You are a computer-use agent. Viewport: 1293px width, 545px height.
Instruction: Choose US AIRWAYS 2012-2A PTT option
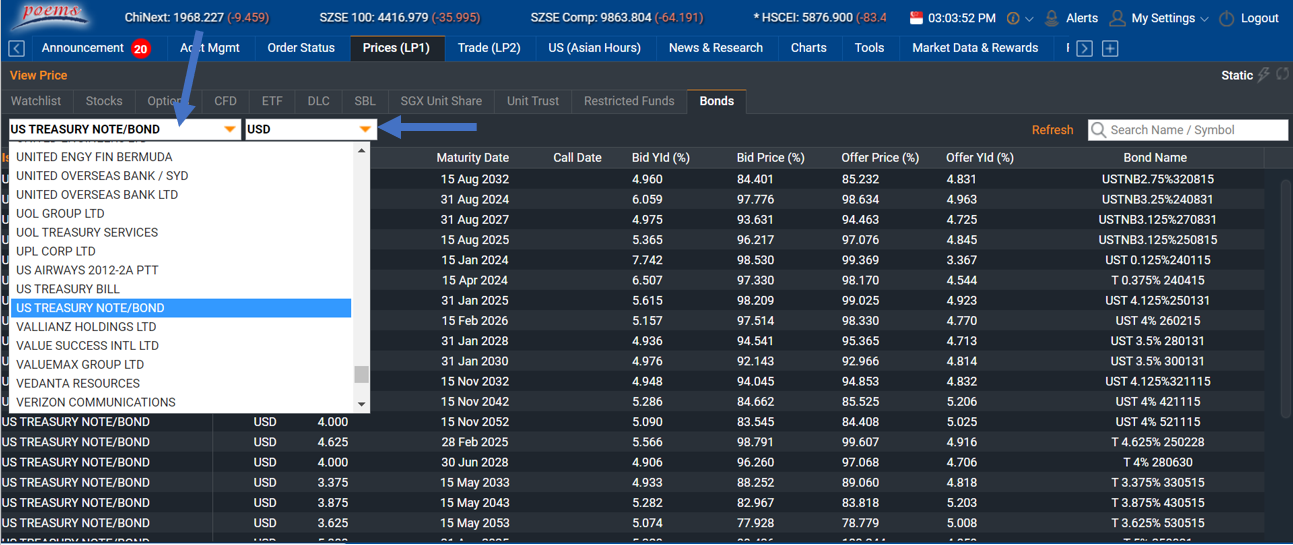tap(181, 270)
